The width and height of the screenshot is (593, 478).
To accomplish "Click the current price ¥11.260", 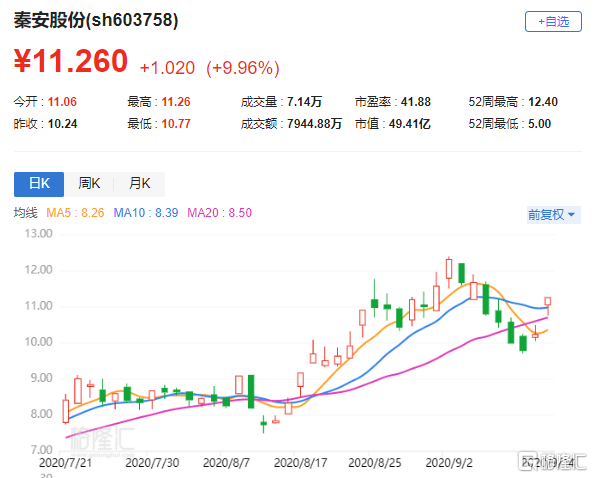I will click(x=71, y=61).
